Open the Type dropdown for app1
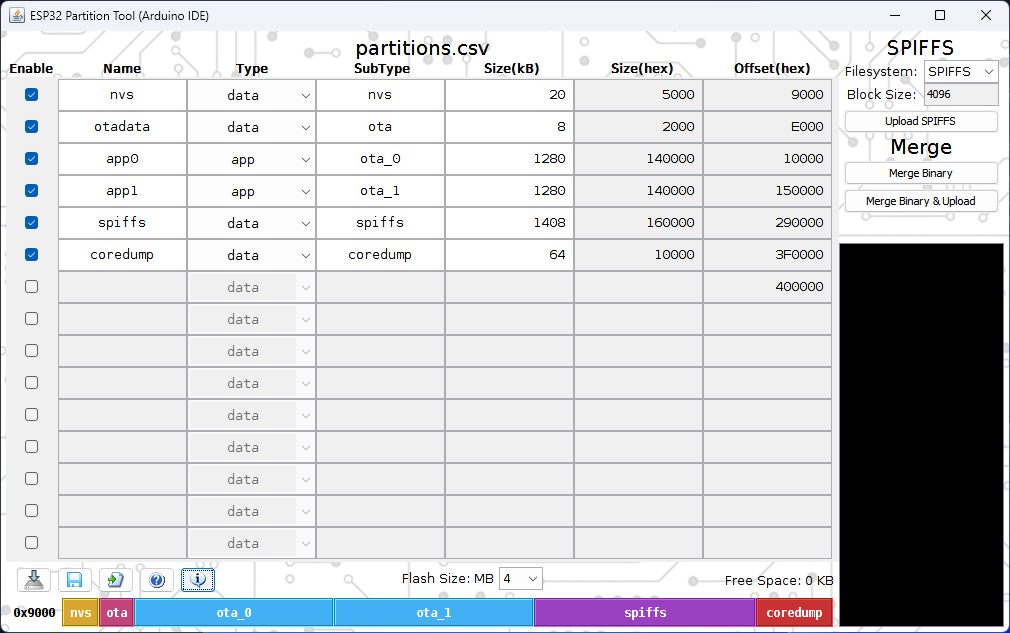The width and height of the screenshot is (1010, 633). pyautogui.click(x=251, y=191)
